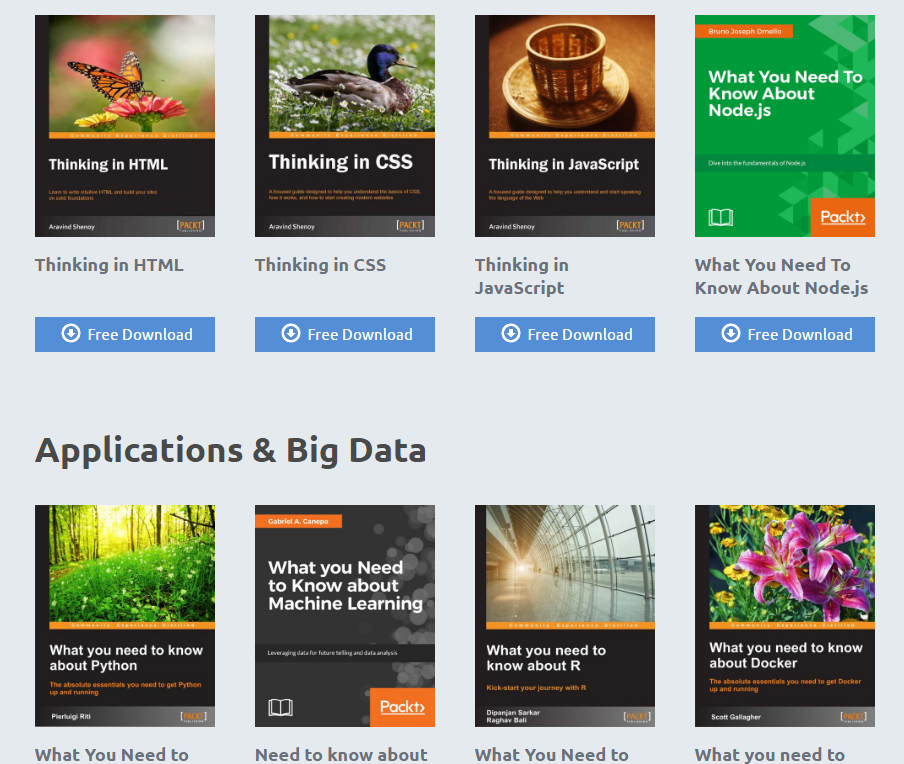The width and height of the screenshot is (904, 764).
Task: Click Free Download under Thinking in CSS
Action: (x=344, y=334)
